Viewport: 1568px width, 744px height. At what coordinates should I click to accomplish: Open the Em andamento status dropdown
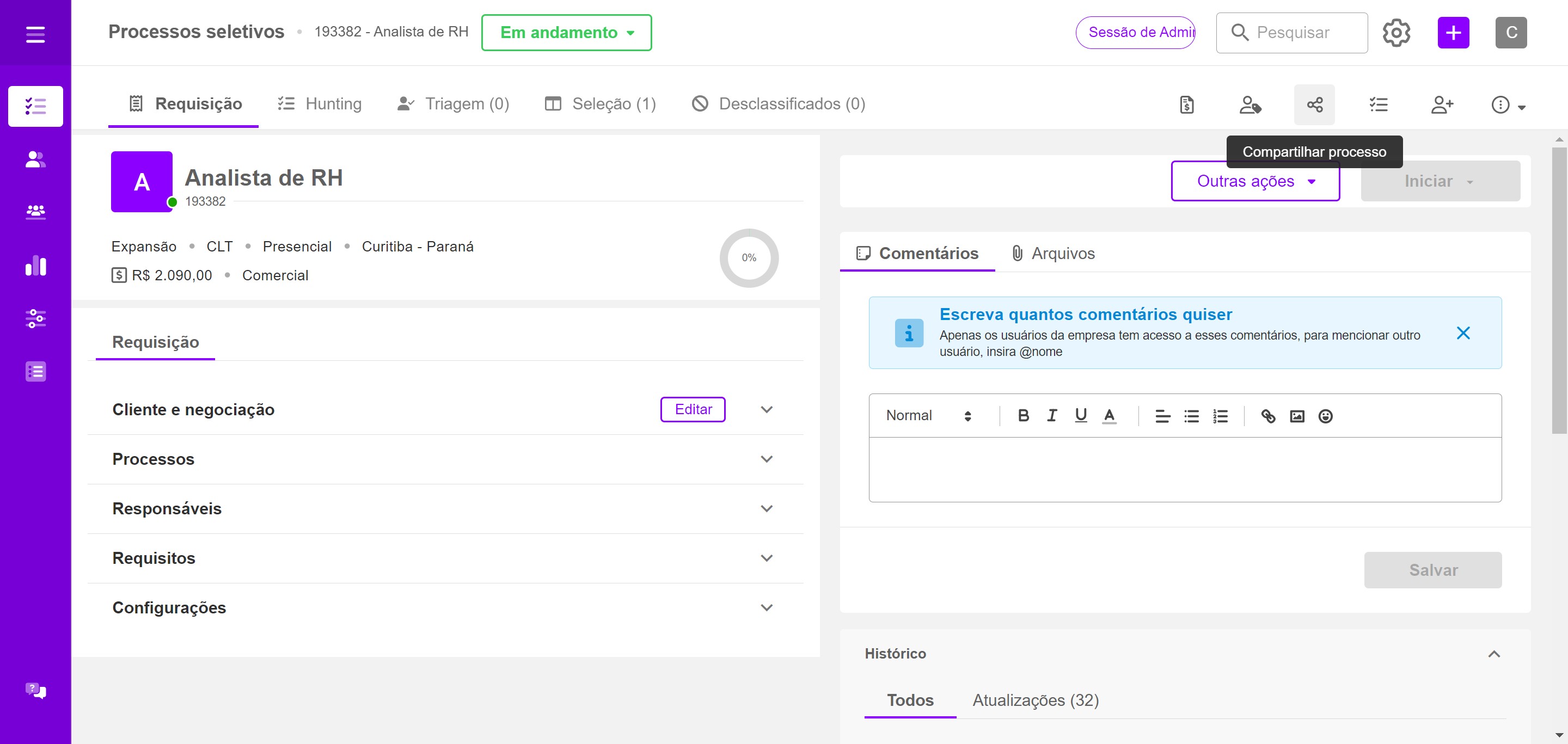[566, 33]
